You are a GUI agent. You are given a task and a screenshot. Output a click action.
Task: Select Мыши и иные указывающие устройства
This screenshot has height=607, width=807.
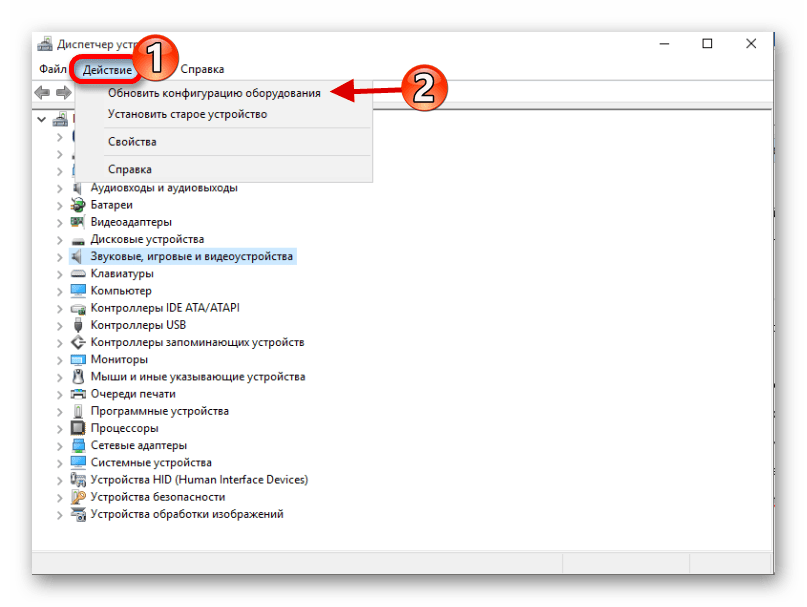pos(198,376)
